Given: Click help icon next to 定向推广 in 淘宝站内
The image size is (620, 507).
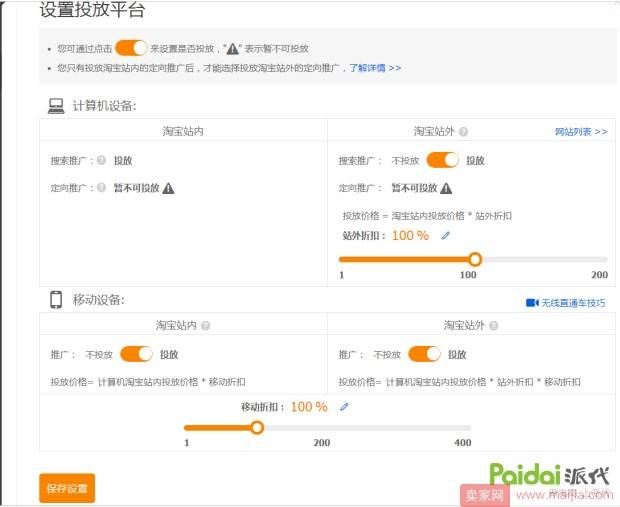Looking at the screenshot, I should (101, 187).
